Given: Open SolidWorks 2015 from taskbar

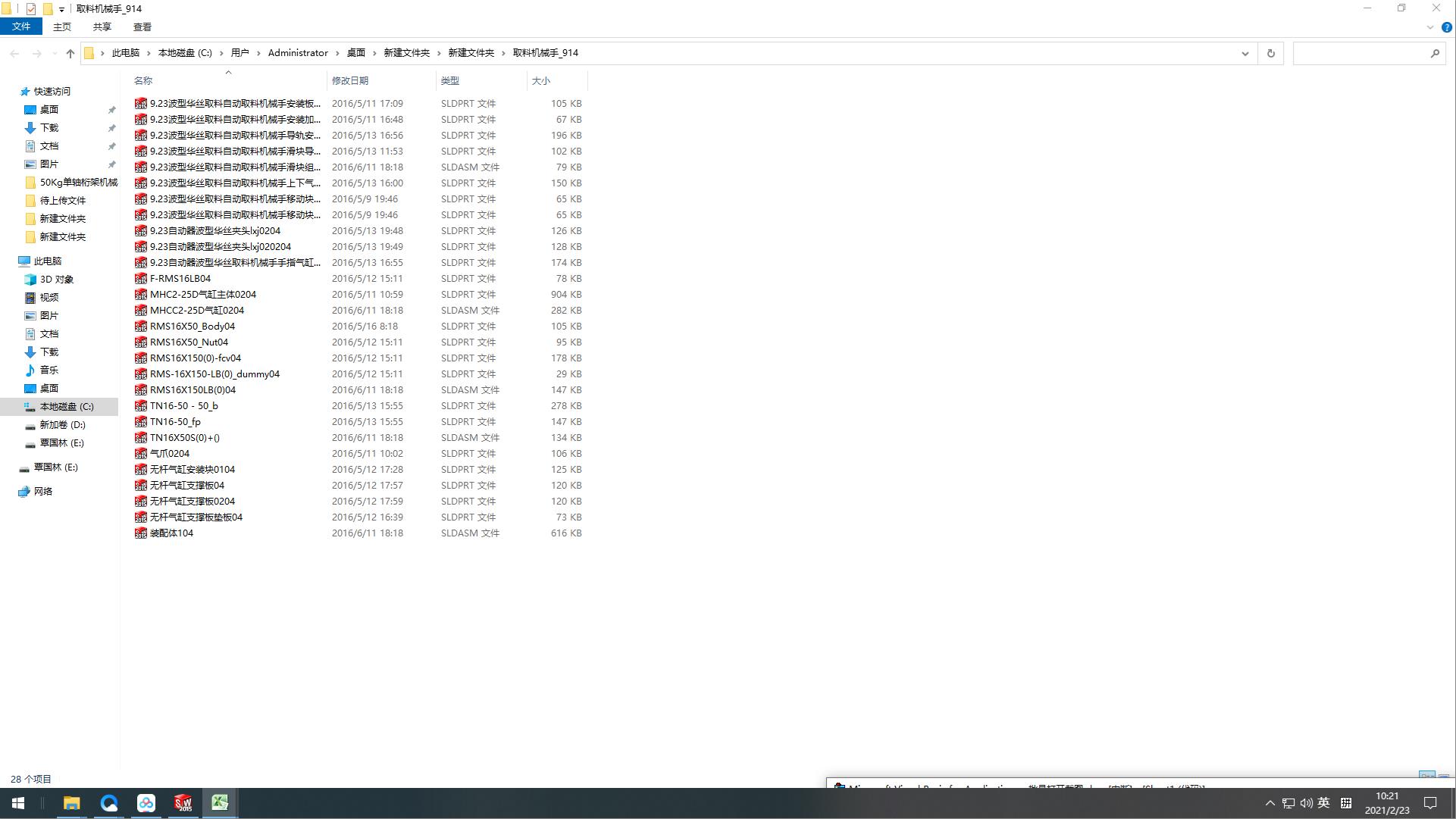Looking at the screenshot, I should coord(183,803).
